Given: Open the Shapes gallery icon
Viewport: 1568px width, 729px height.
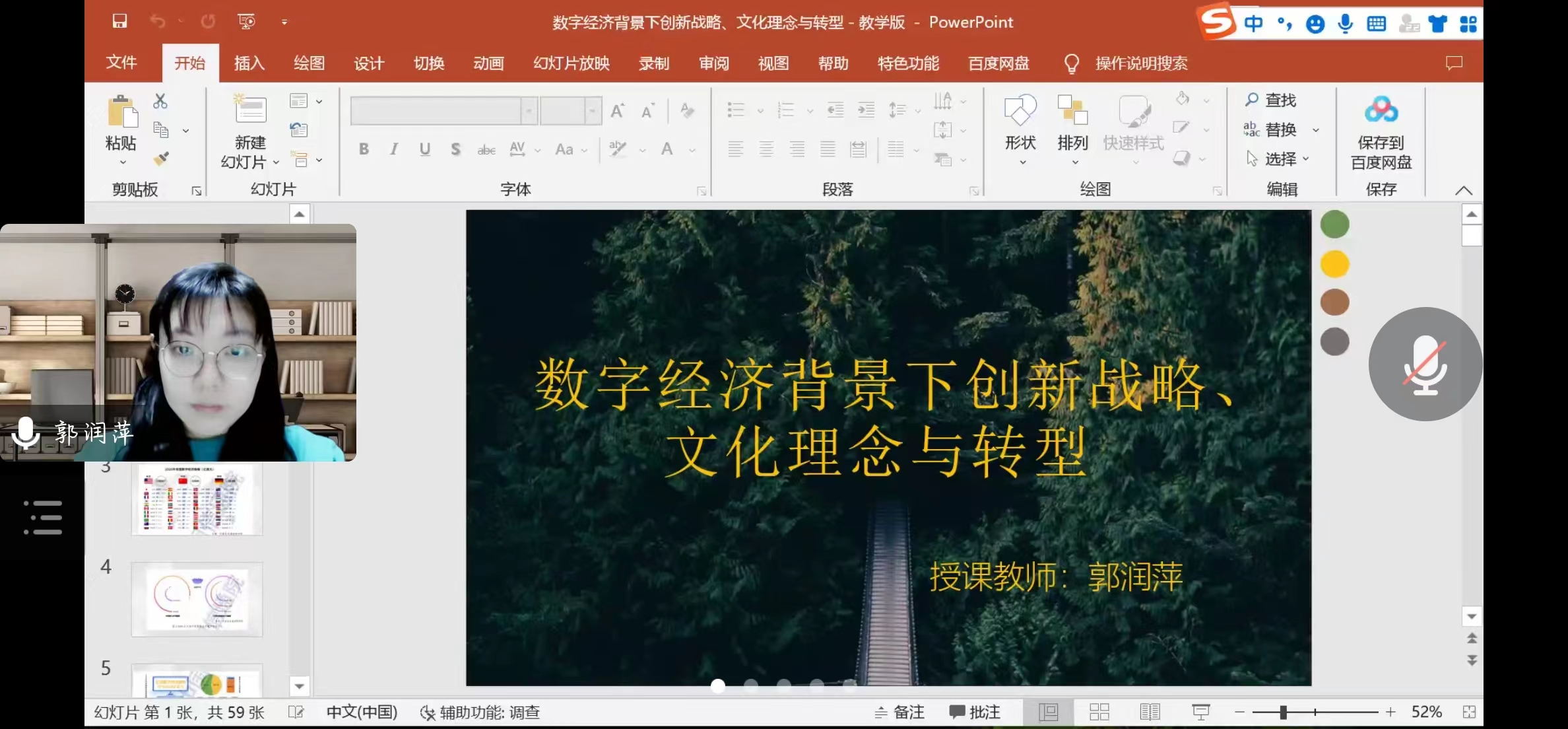Looking at the screenshot, I should click(1020, 111).
